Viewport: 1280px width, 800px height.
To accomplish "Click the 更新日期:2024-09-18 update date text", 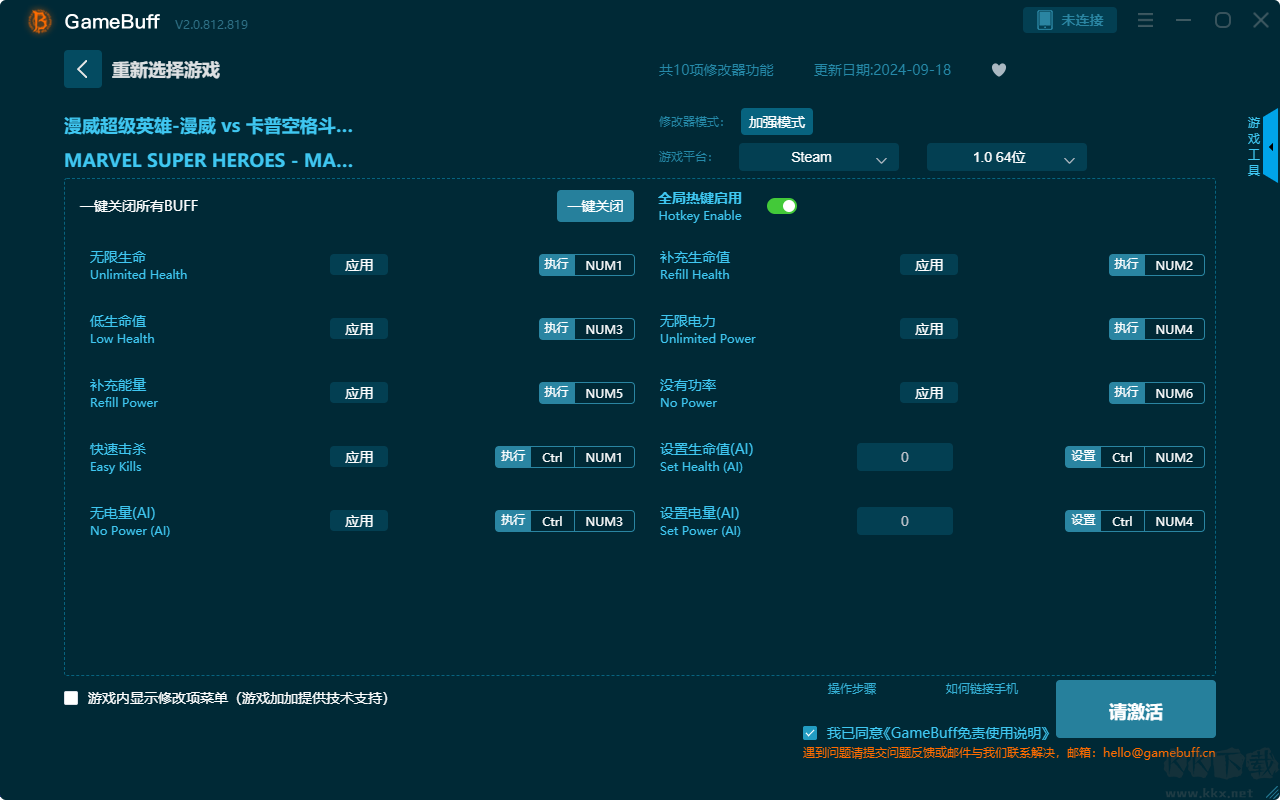I will click(x=883, y=70).
